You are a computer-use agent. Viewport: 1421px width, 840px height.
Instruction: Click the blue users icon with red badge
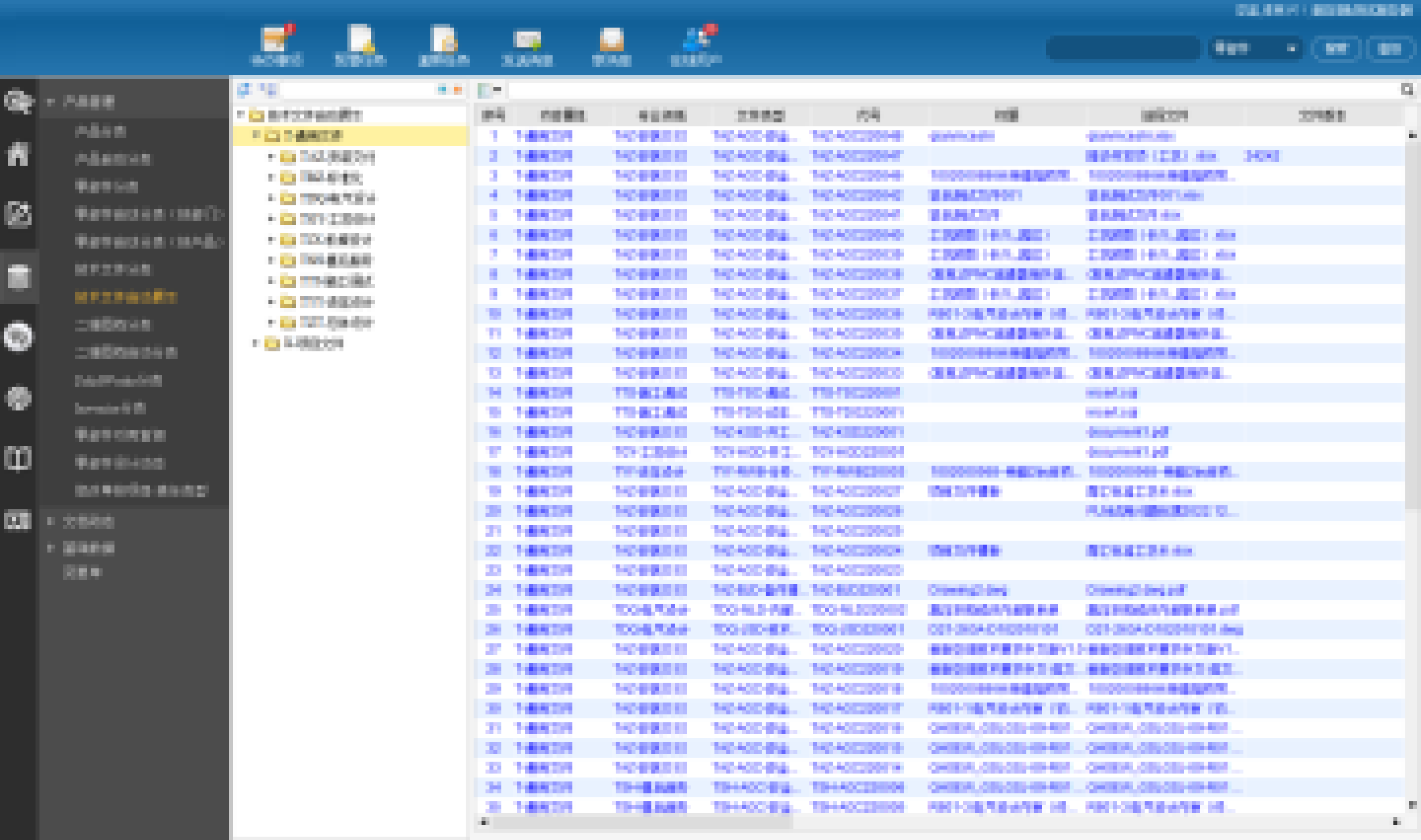pos(696,40)
